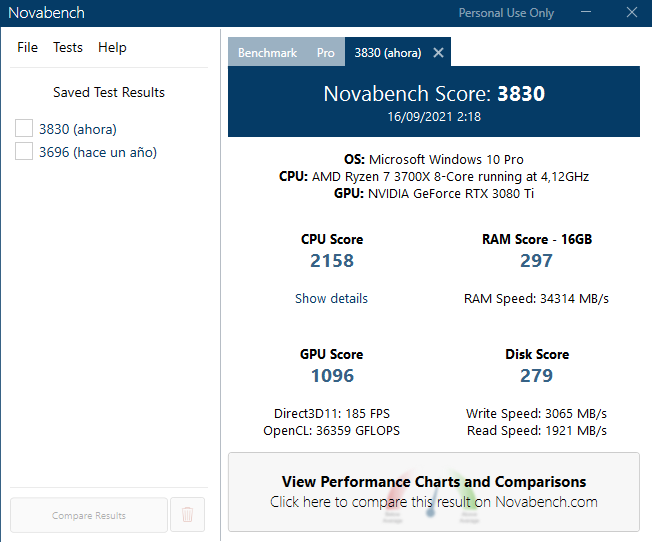This screenshot has height=542, width=652.
Task: Click the OpenCL: 36359 GFLOPS text
Action: tap(331, 431)
